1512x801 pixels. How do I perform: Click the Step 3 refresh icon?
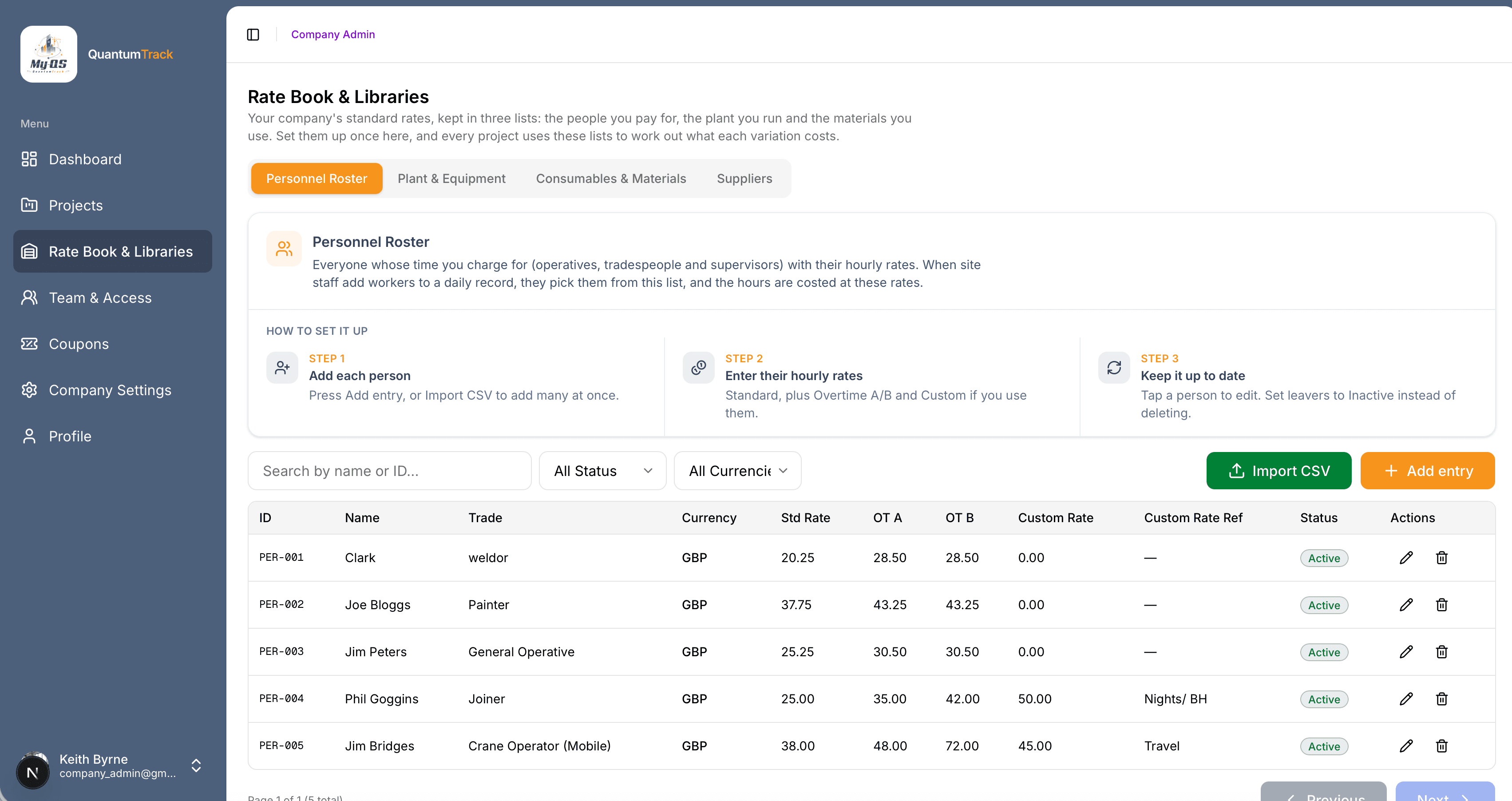pyautogui.click(x=1114, y=368)
